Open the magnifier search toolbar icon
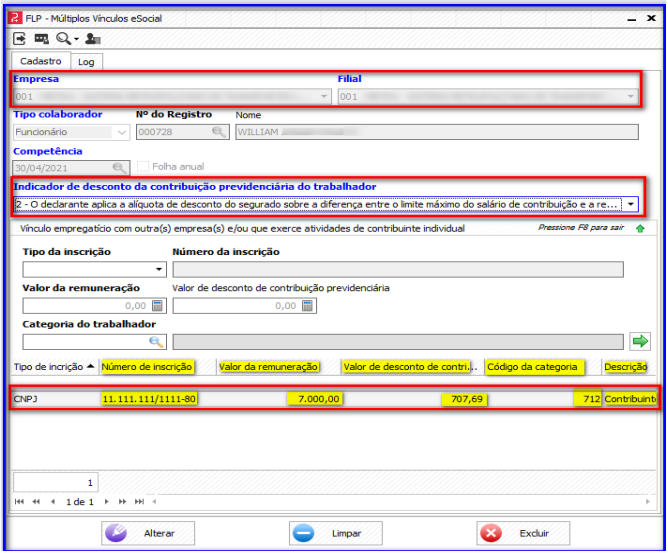 (x=63, y=39)
